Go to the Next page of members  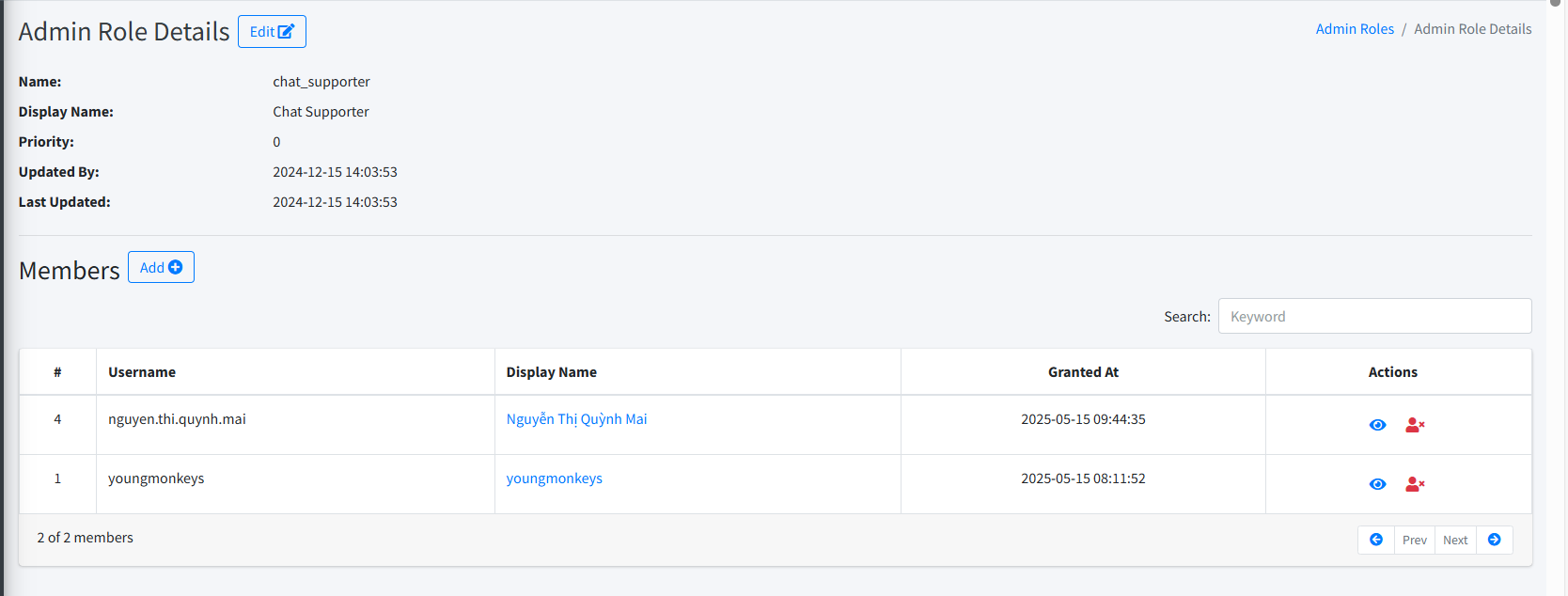point(1455,540)
